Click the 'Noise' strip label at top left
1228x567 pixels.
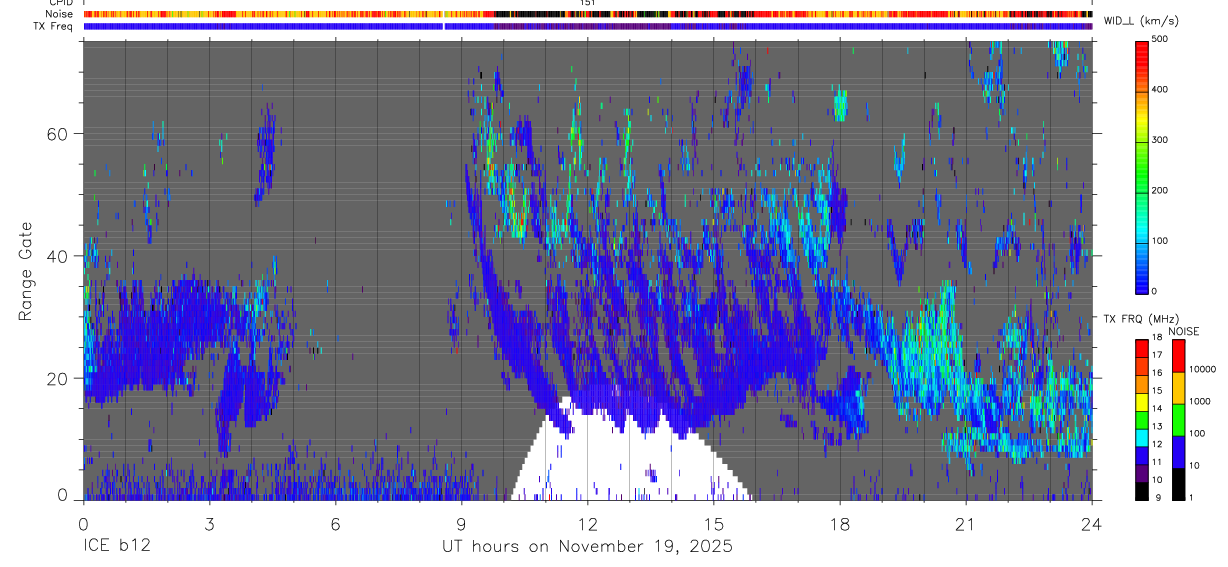(60, 14)
